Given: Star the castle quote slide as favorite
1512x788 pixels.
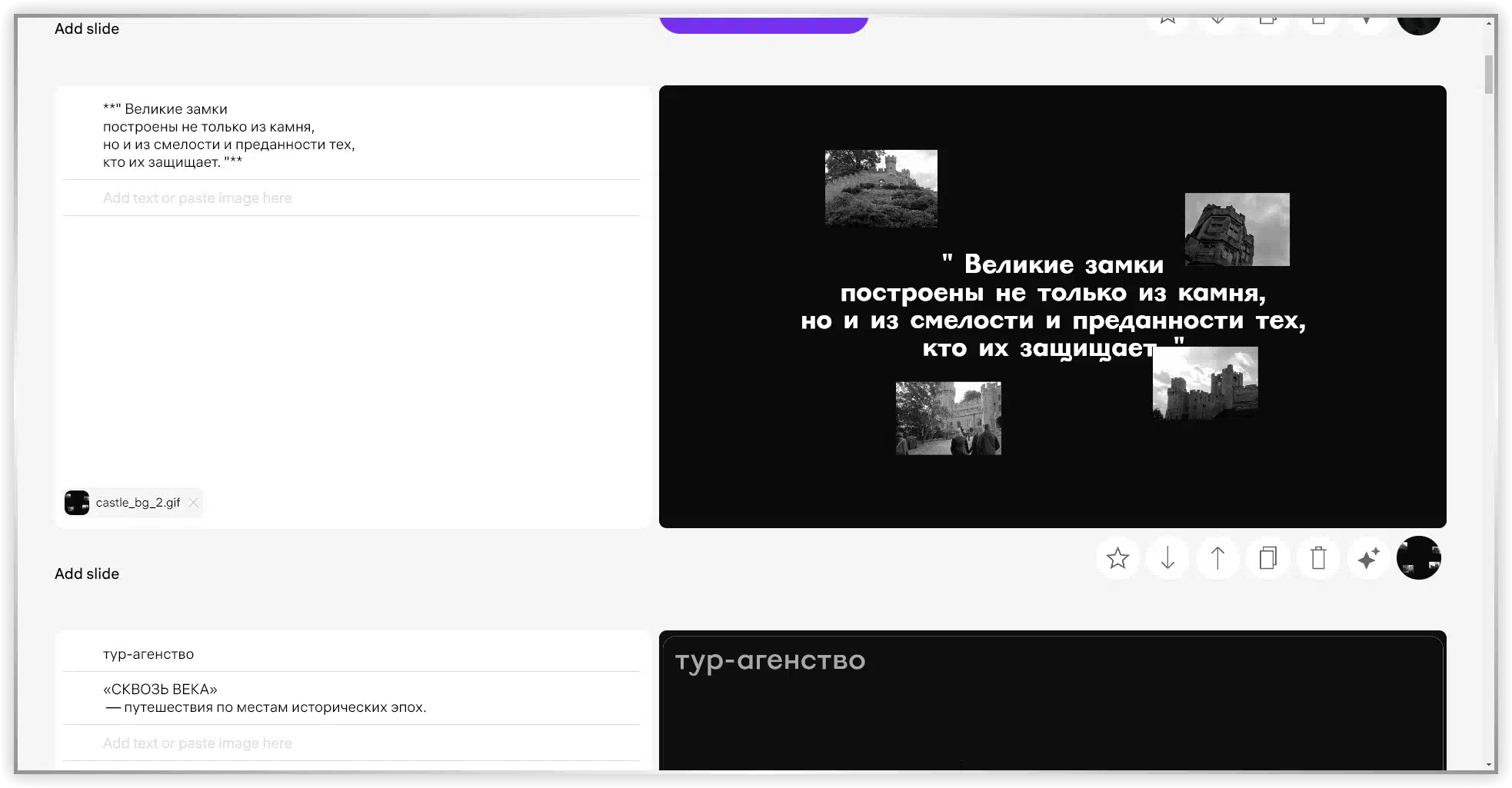Looking at the screenshot, I should [1117, 558].
